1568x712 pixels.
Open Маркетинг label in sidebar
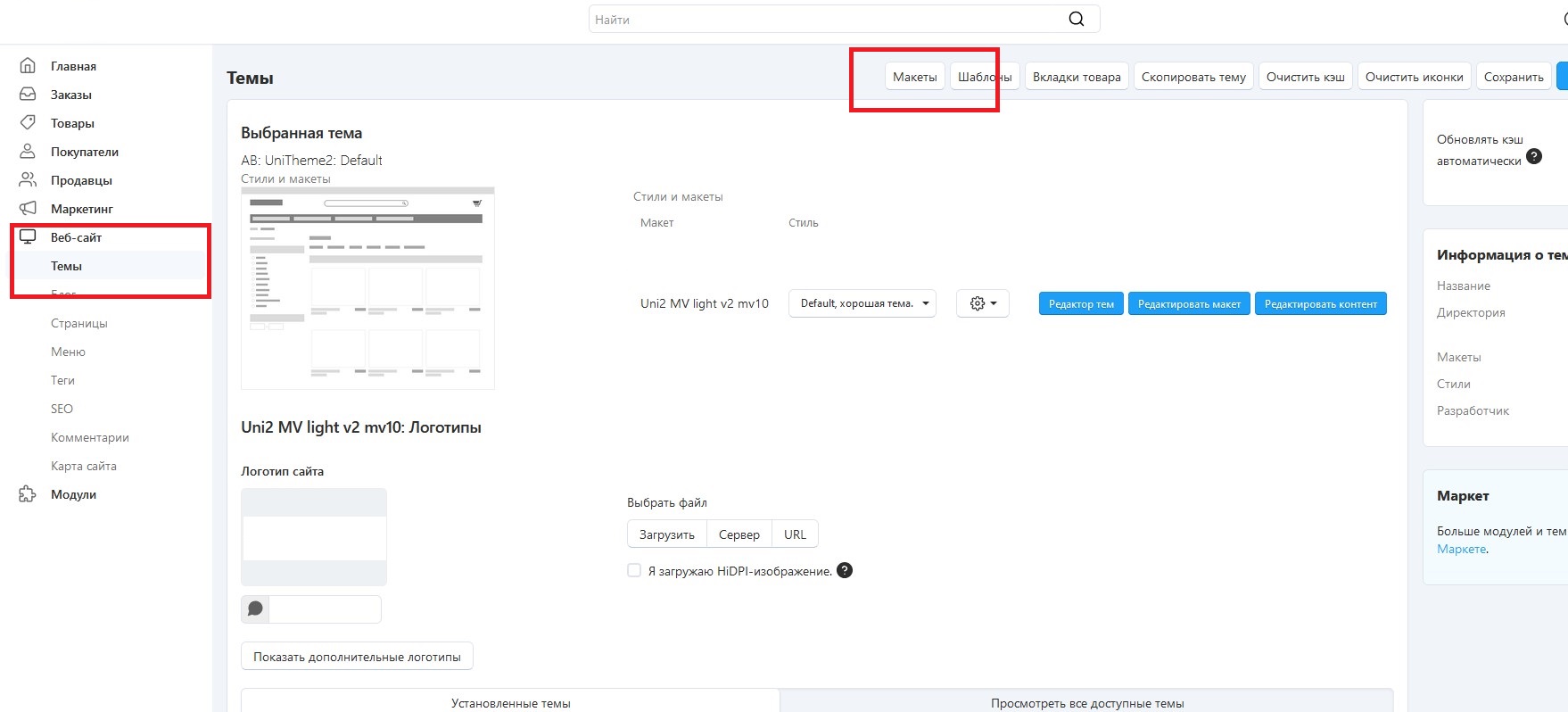pyautogui.click(x=82, y=209)
